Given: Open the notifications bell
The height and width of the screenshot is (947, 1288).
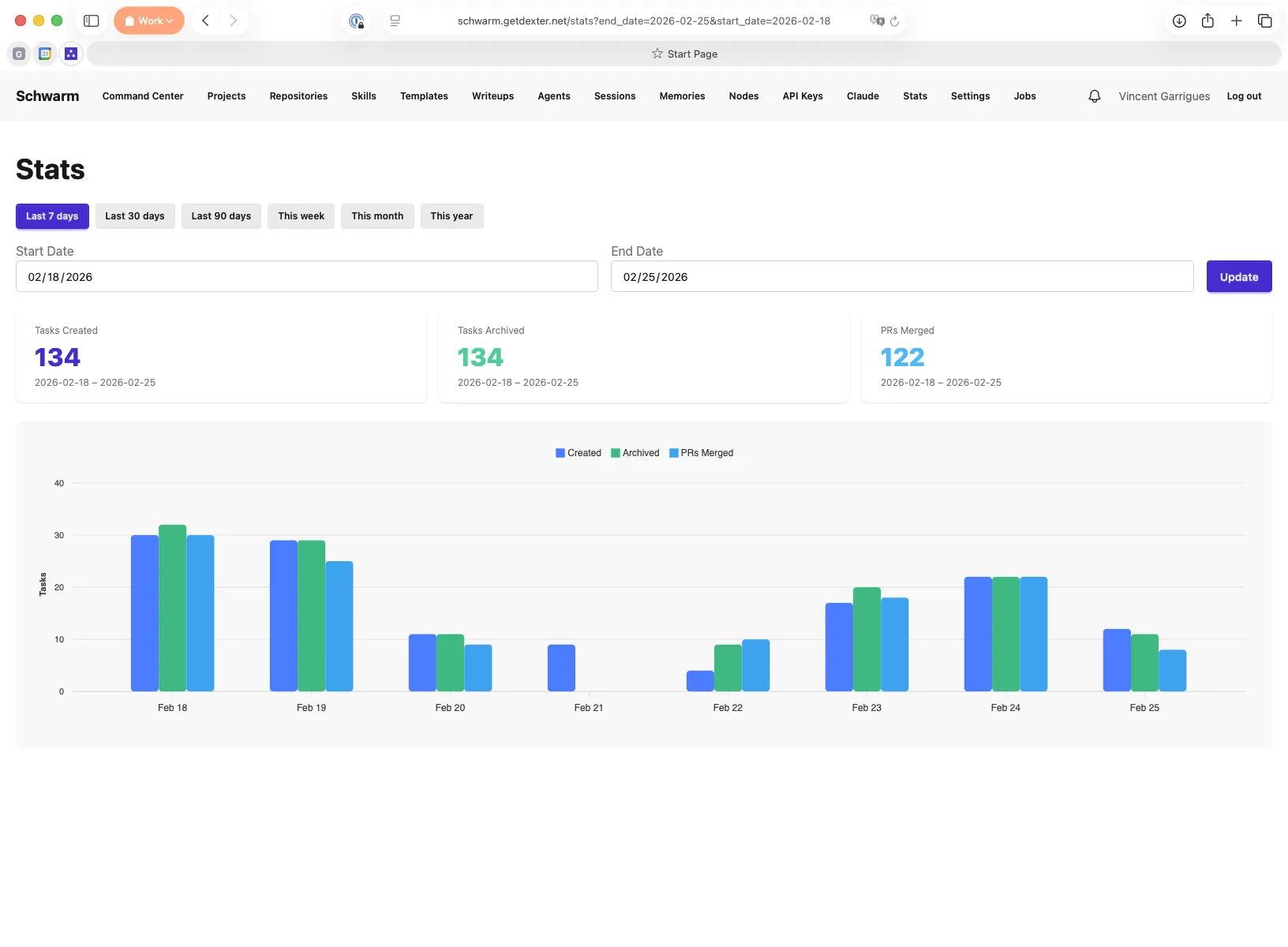Looking at the screenshot, I should click(x=1094, y=95).
